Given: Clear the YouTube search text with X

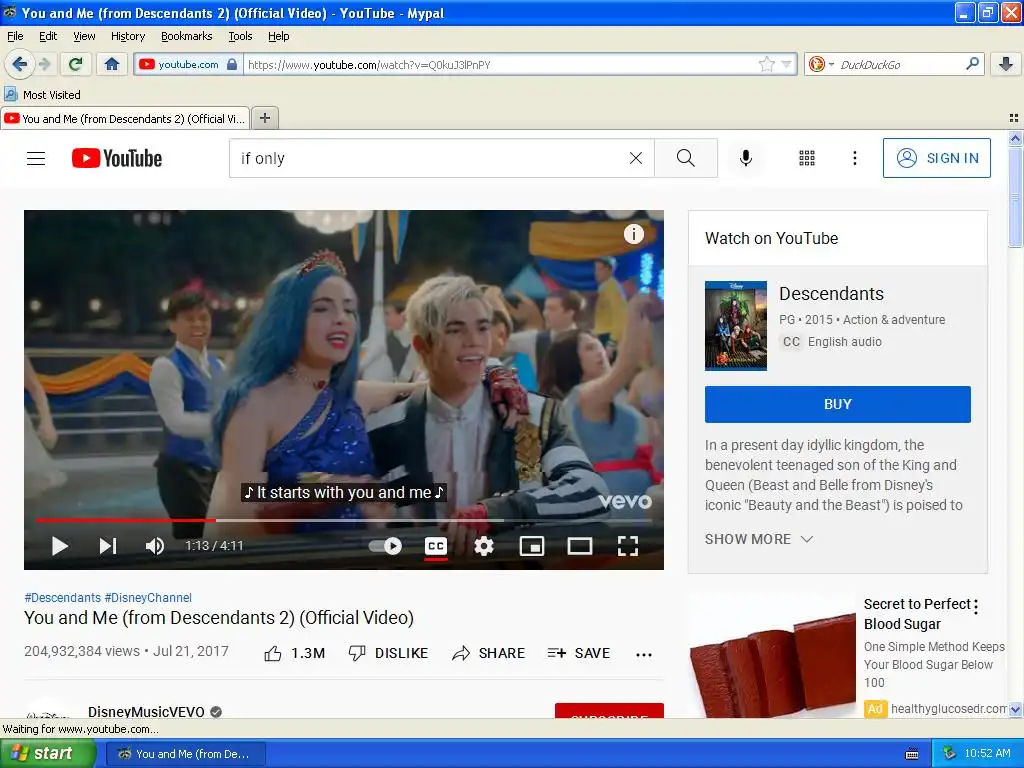Looking at the screenshot, I should (635, 158).
